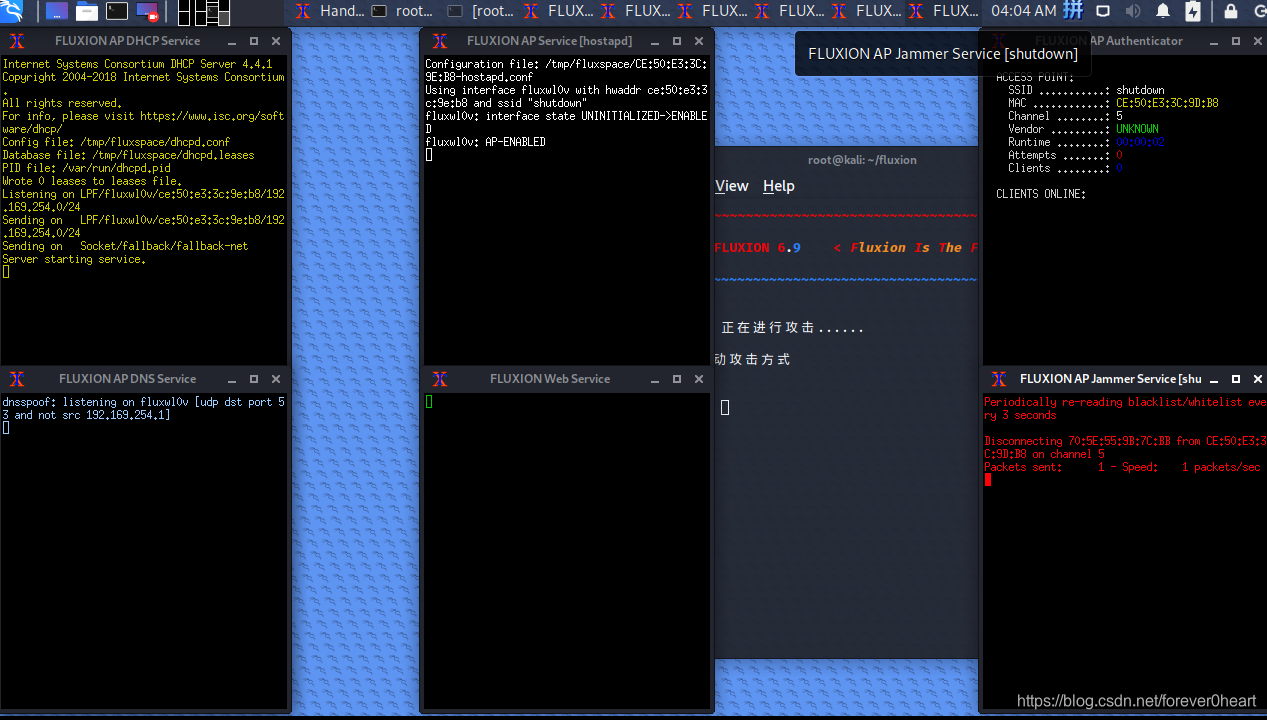Open the View menu in root@kali terminal
This screenshot has height=720, width=1267.
[732, 186]
